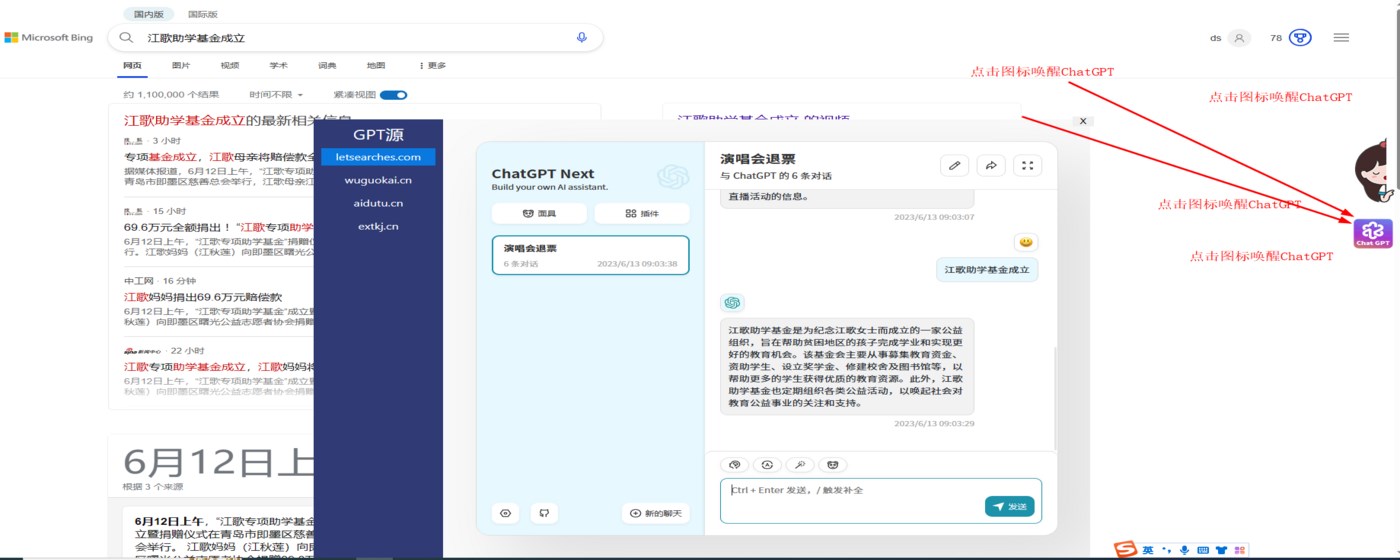Select the 国内版 tab
The height and width of the screenshot is (560, 1400).
149,14
